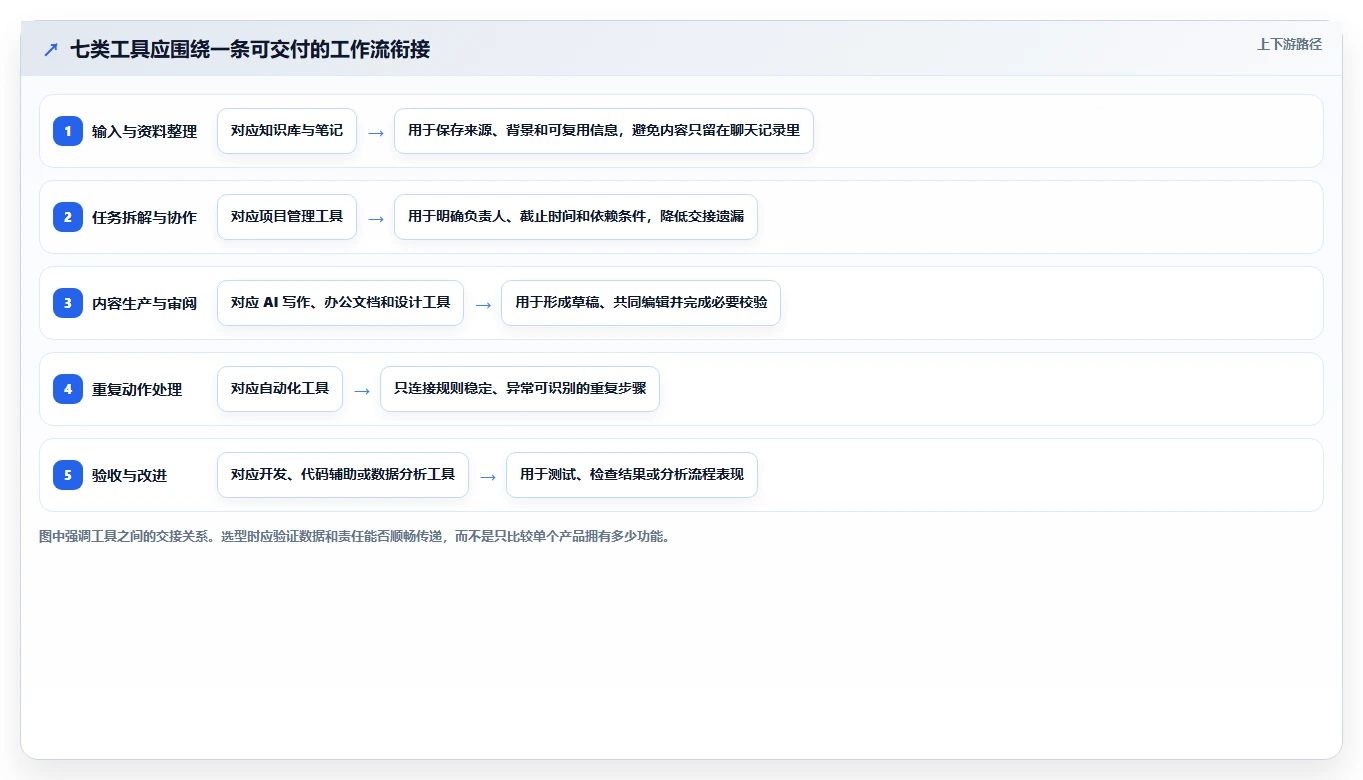Click the arrow after the AI 写作 chip
This screenshot has width=1363, height=780.
[x=483, y=304]
